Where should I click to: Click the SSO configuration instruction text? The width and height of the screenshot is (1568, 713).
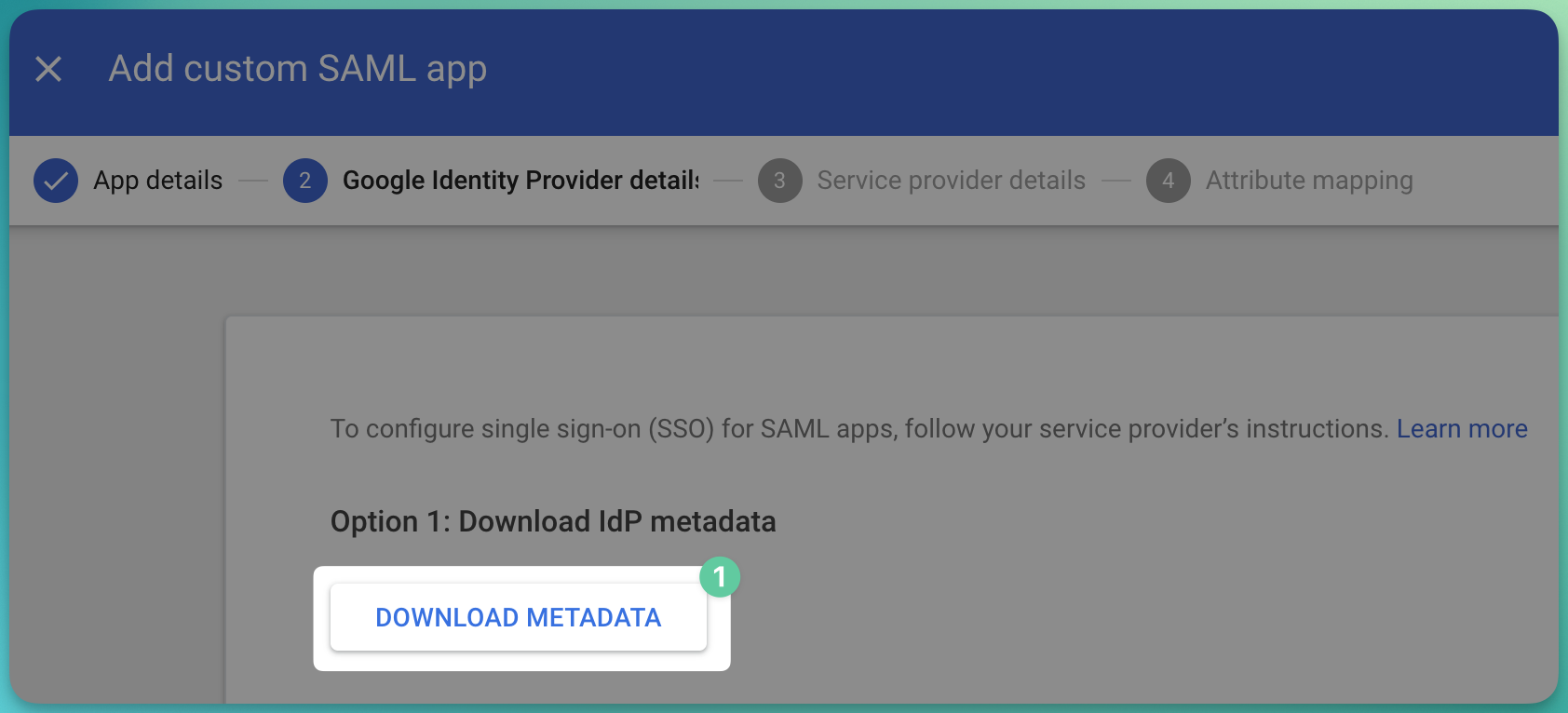[859, 429]
